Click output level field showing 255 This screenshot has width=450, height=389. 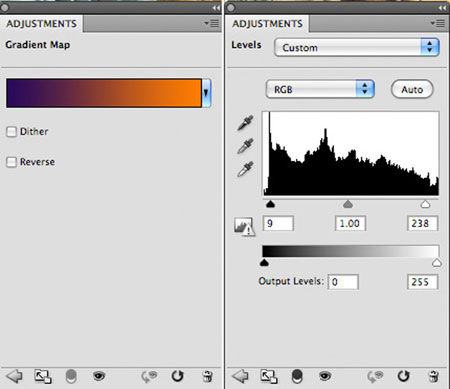[x=422, y=282]
